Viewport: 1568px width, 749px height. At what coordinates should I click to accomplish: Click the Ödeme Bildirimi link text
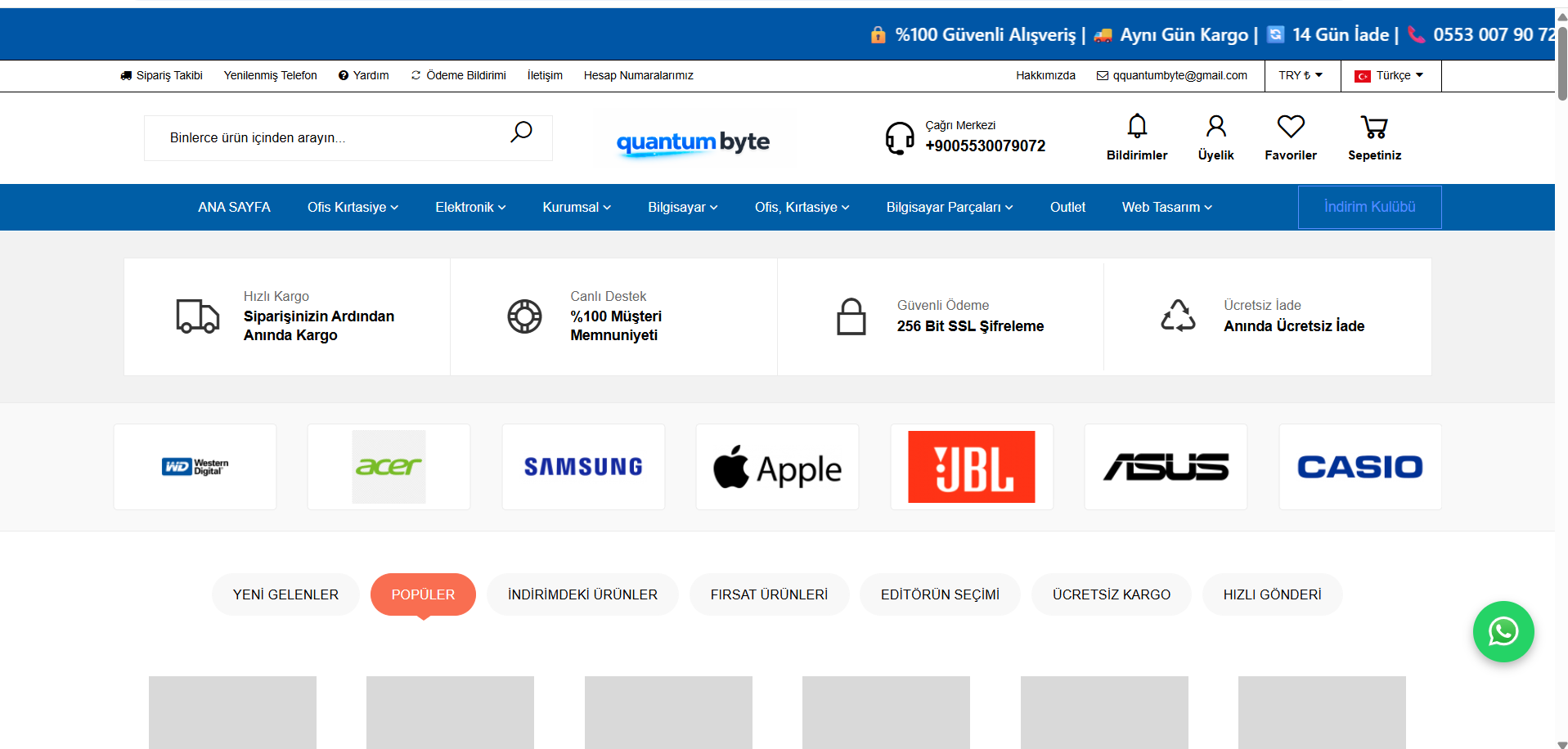(x=466, y=75)
